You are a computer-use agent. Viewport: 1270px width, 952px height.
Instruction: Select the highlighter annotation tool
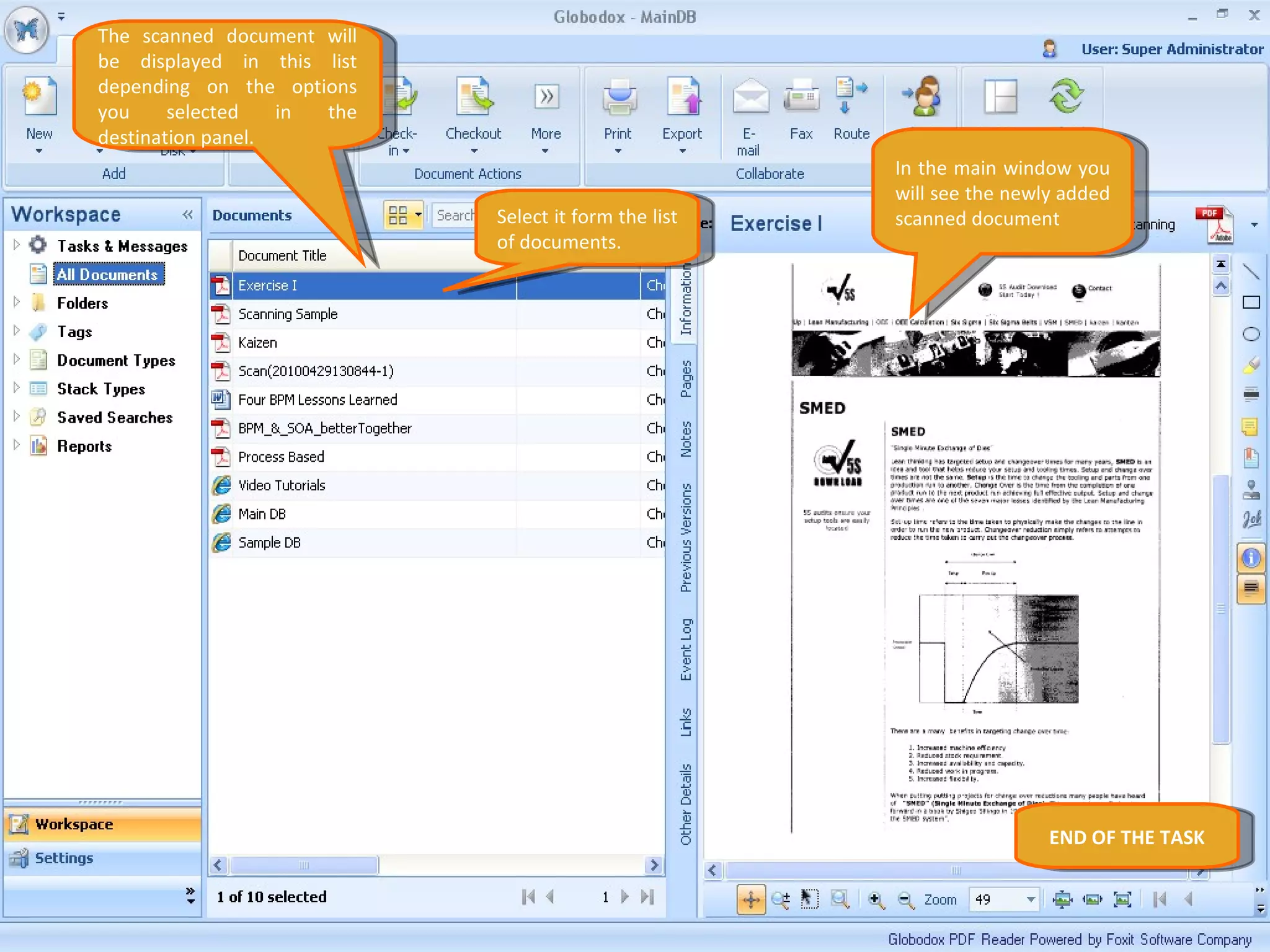pos(1251,364)
